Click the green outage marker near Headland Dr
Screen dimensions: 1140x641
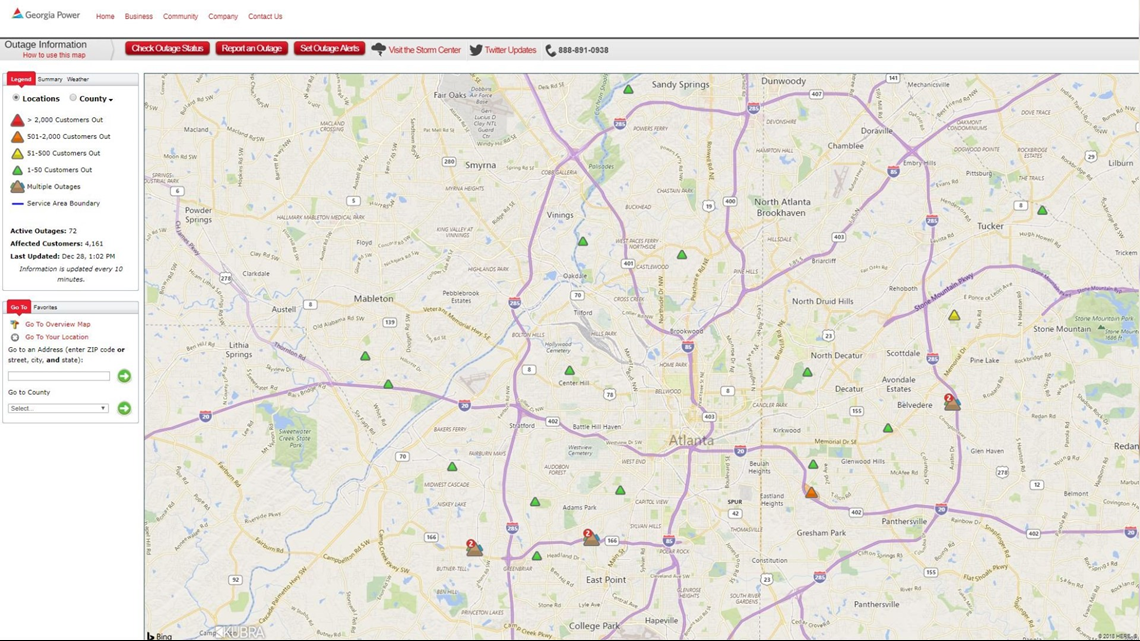point(537,556)
